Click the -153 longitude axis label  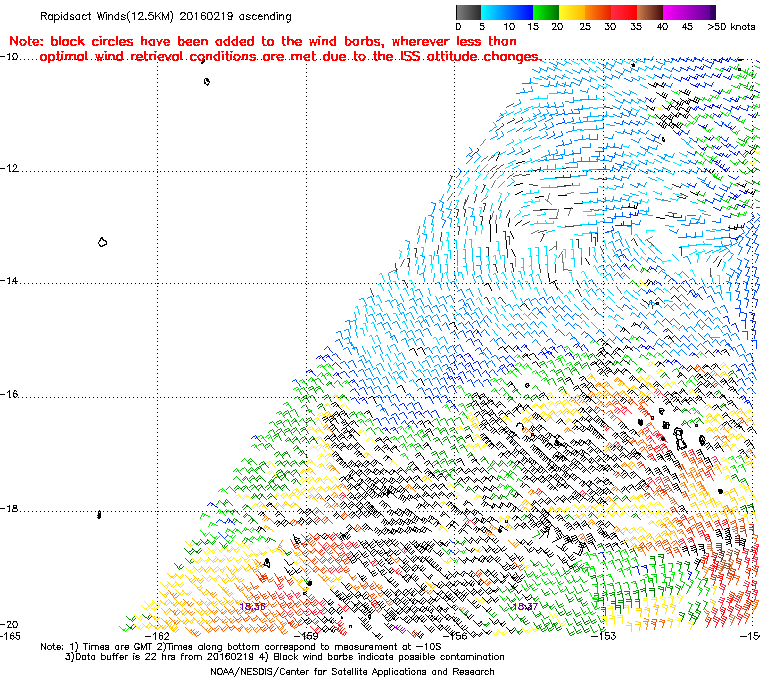603,636
